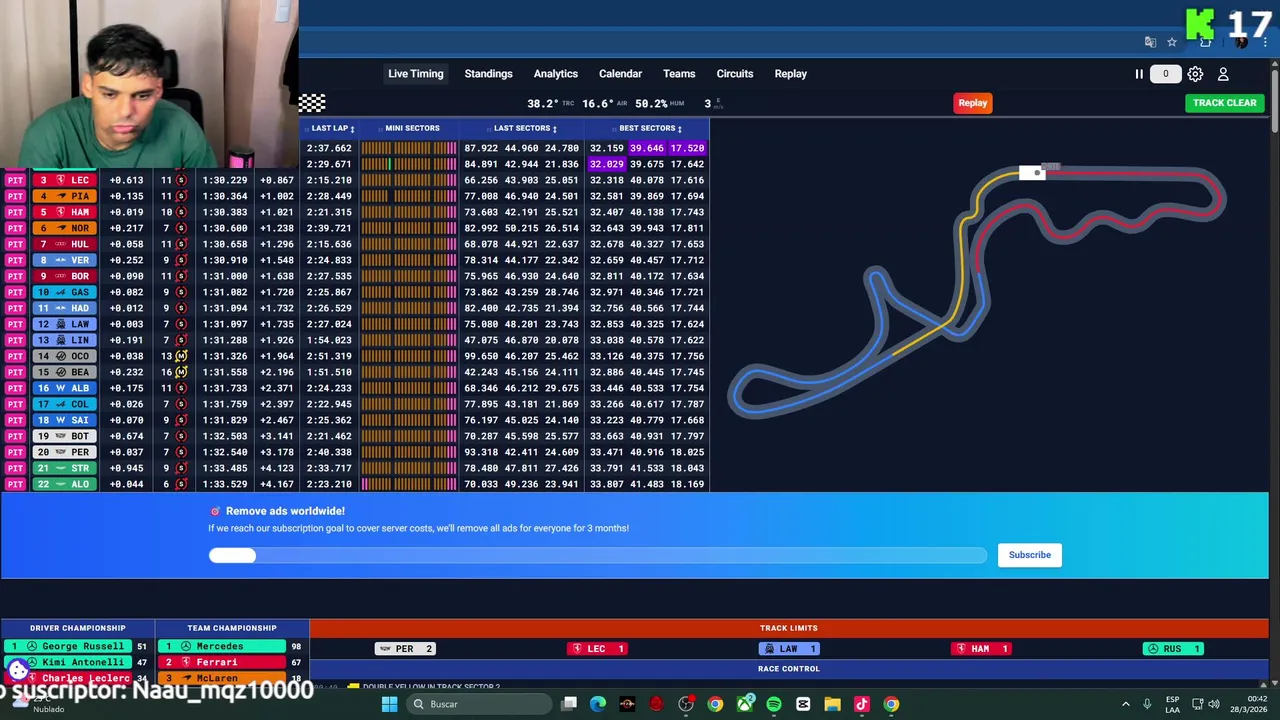
Task: Open OBS Studio from taskbar
Action: [686, 704]
